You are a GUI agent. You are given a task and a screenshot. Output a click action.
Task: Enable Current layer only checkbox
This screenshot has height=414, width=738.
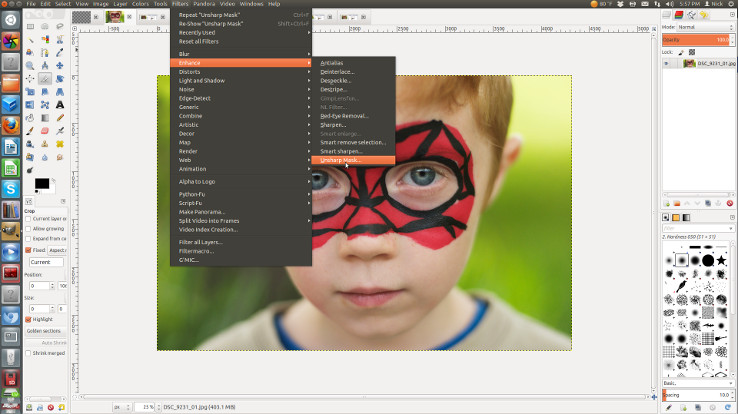pyautogui.click(x=28, y=219)
